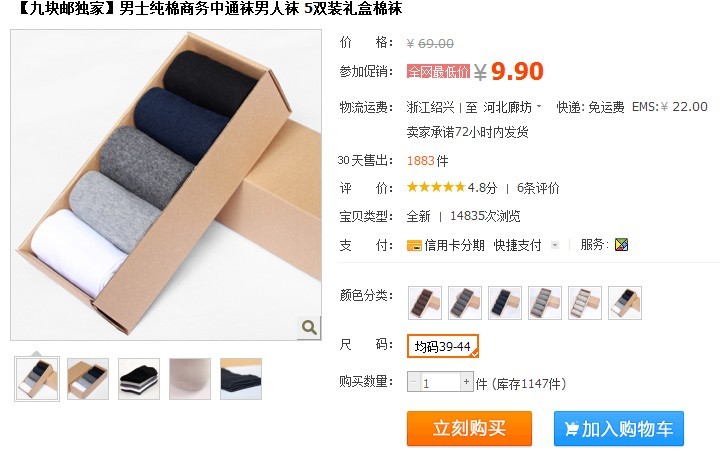Click the credit card icon next to 信用卡分期
Screen dimensions: 720x461
(x=414, y=246)
